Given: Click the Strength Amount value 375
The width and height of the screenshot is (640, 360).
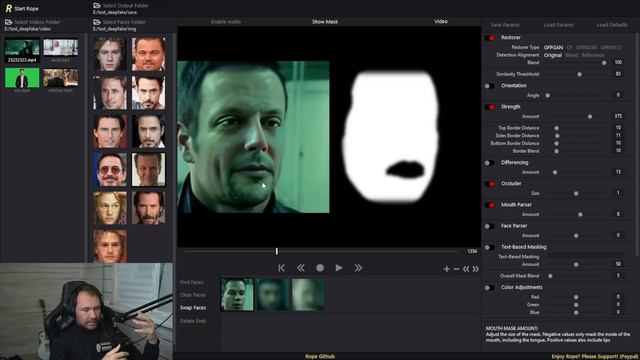Looking at the screenshot, I should (618, 116).
